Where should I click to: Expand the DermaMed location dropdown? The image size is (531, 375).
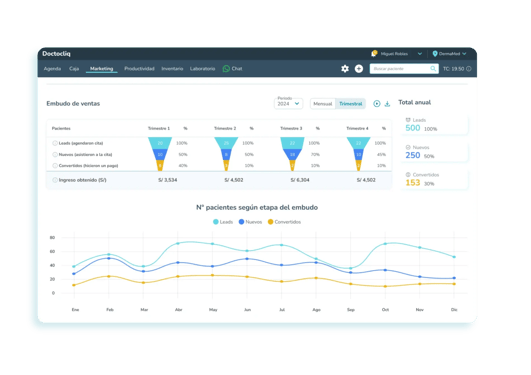(464, 54)
